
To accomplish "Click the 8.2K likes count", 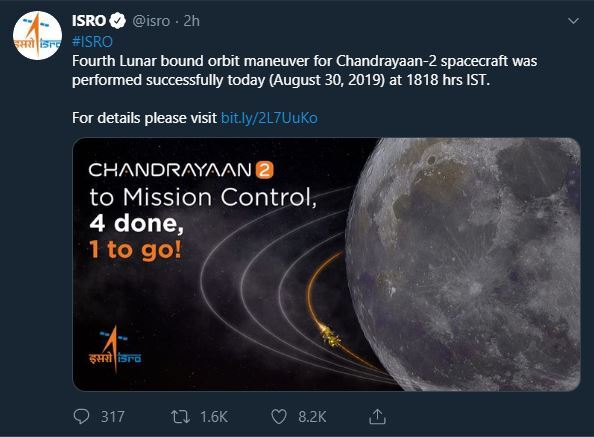I will (312, 417).
